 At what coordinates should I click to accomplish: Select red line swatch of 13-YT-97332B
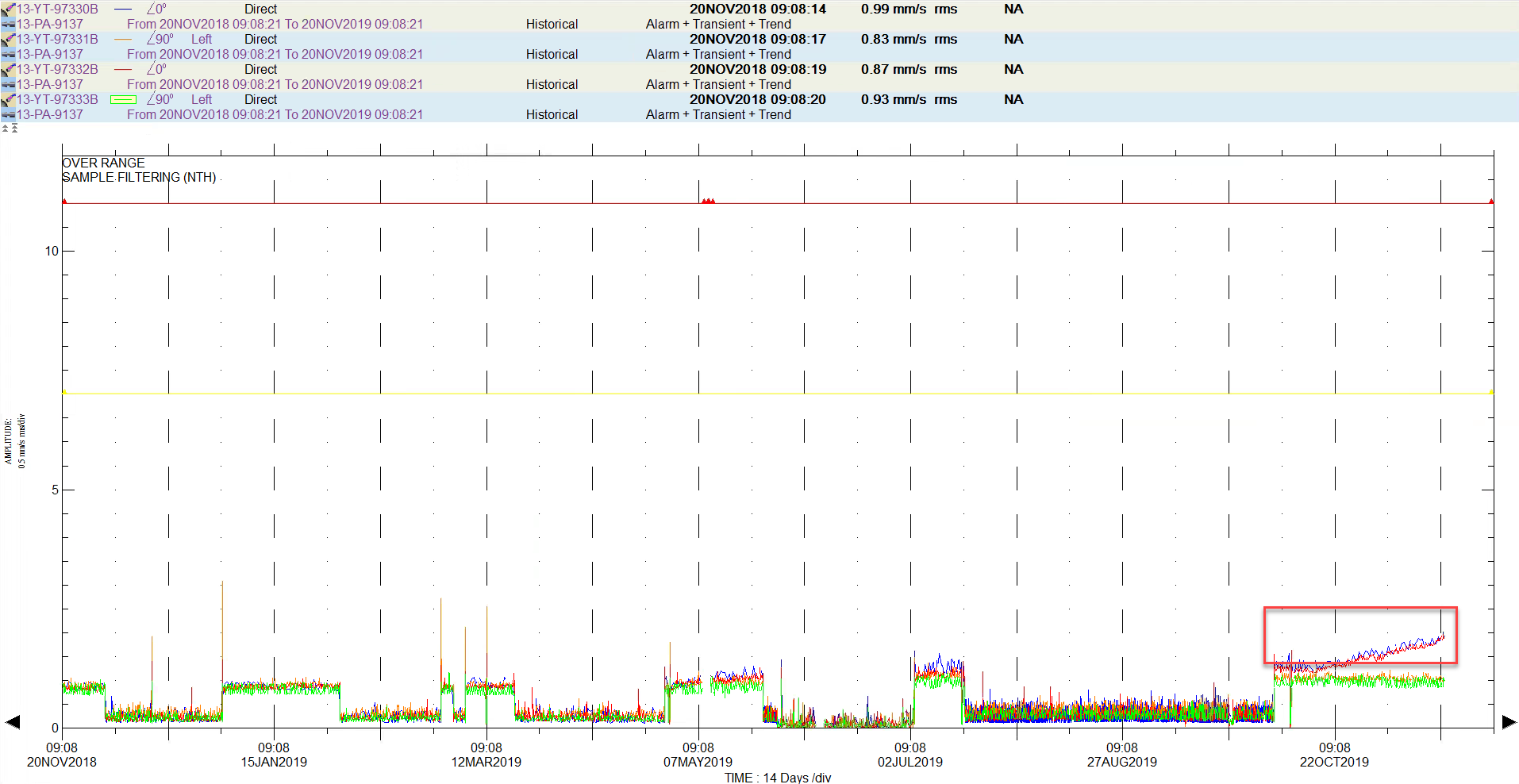pos(123,70)
